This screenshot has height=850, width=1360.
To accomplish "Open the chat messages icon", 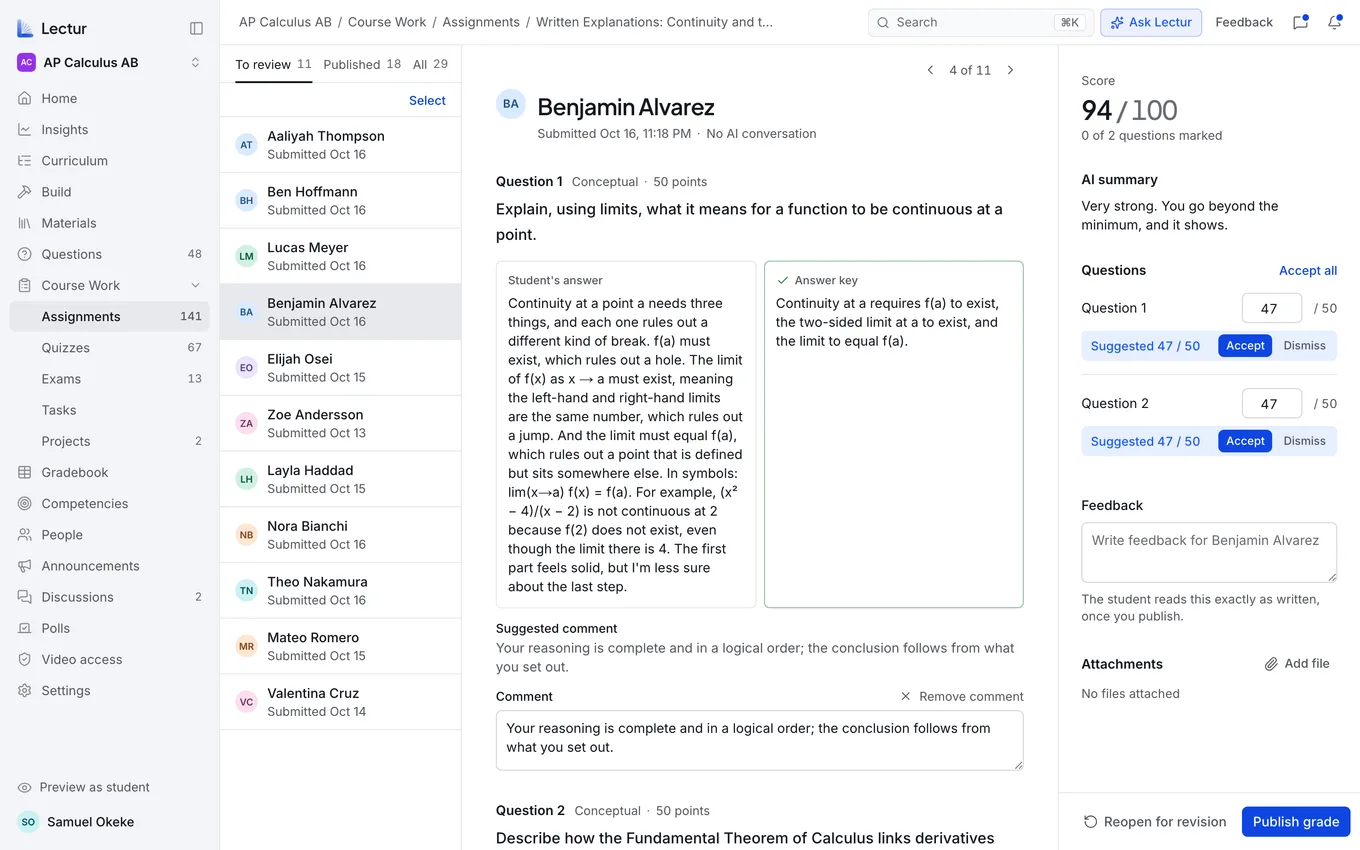I will (x=1300, y=22).
